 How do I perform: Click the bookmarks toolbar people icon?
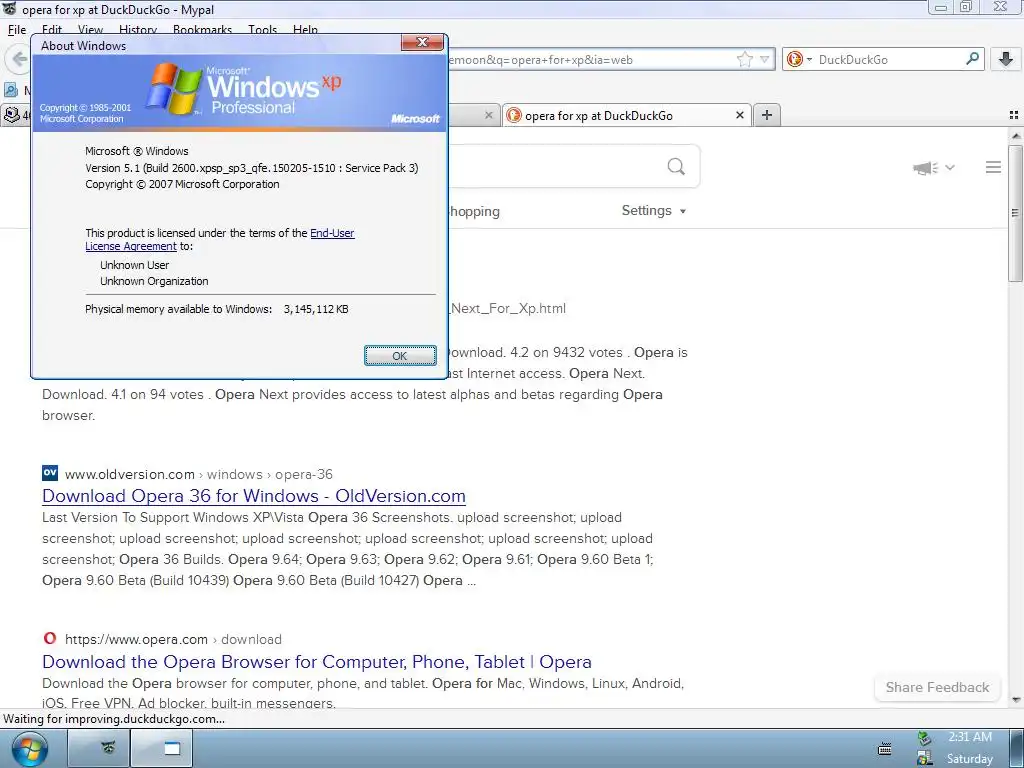click(11, 89)
